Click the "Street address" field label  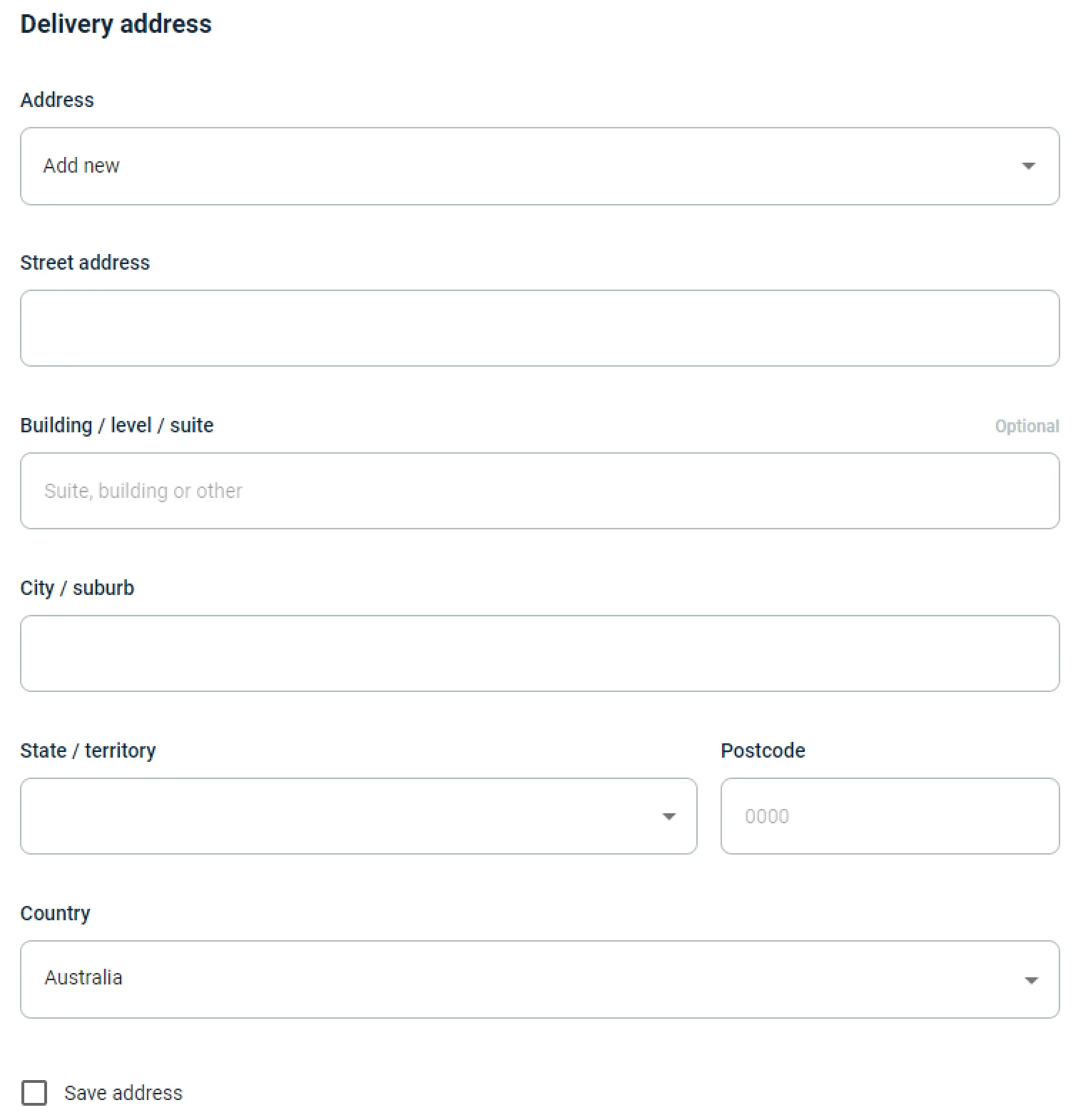pos(85,263)
